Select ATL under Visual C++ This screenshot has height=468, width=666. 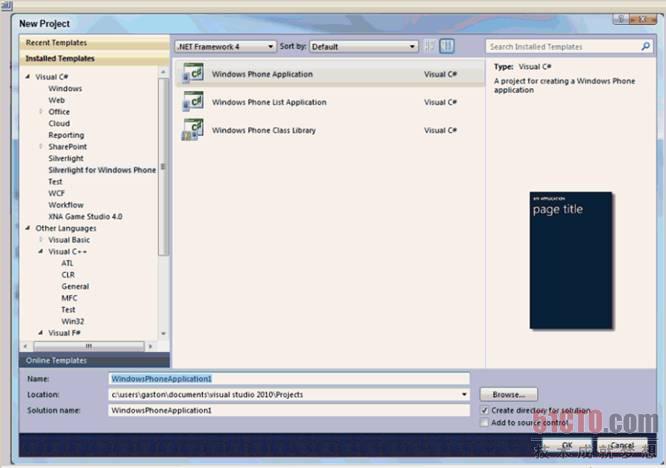(x=67, y=263)
